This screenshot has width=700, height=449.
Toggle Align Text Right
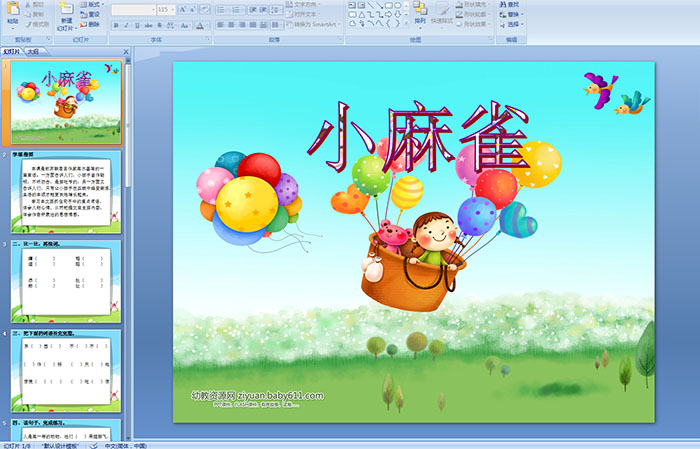click(x=242, y=25)
